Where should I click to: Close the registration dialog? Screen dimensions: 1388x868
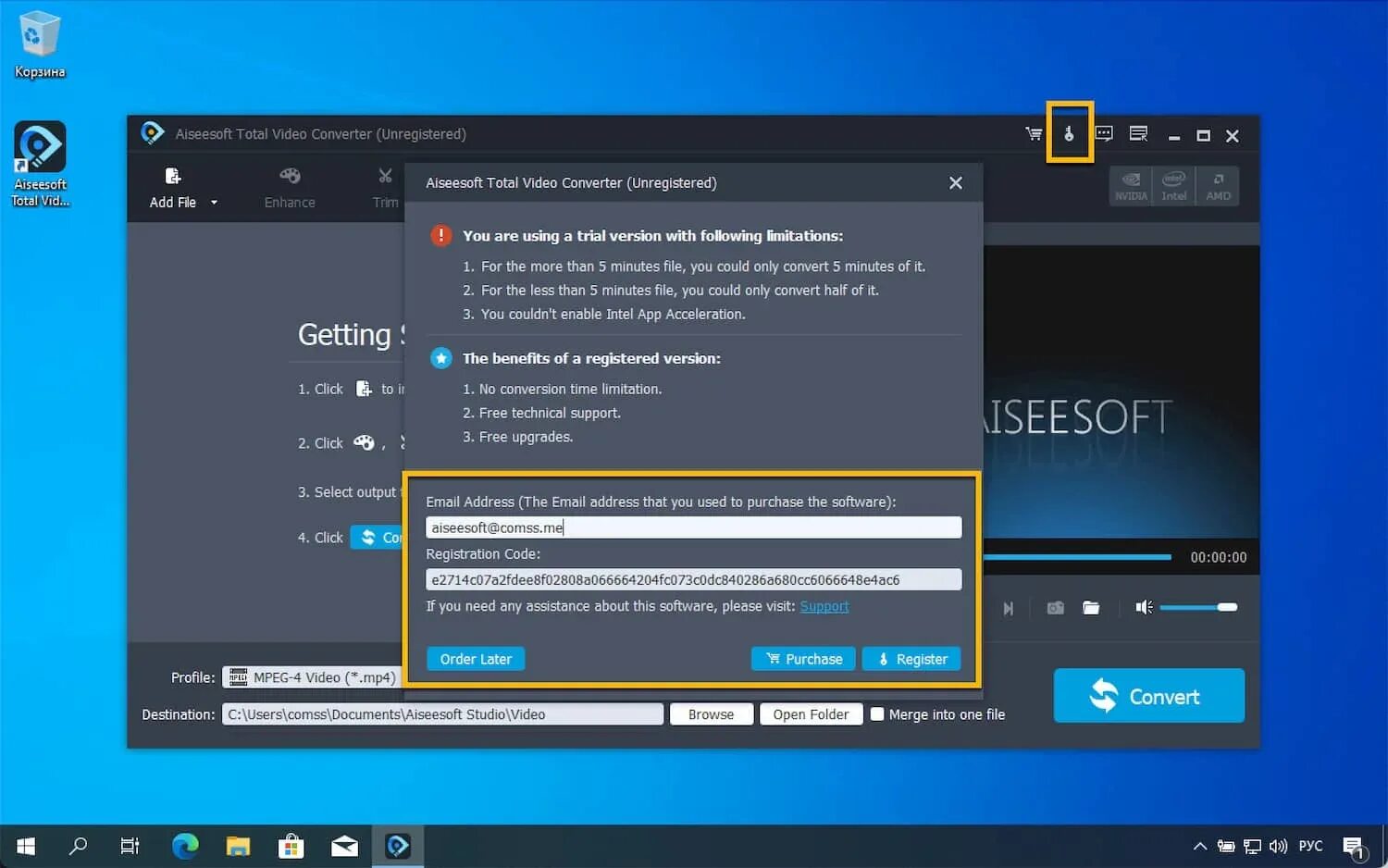[956, 183]
